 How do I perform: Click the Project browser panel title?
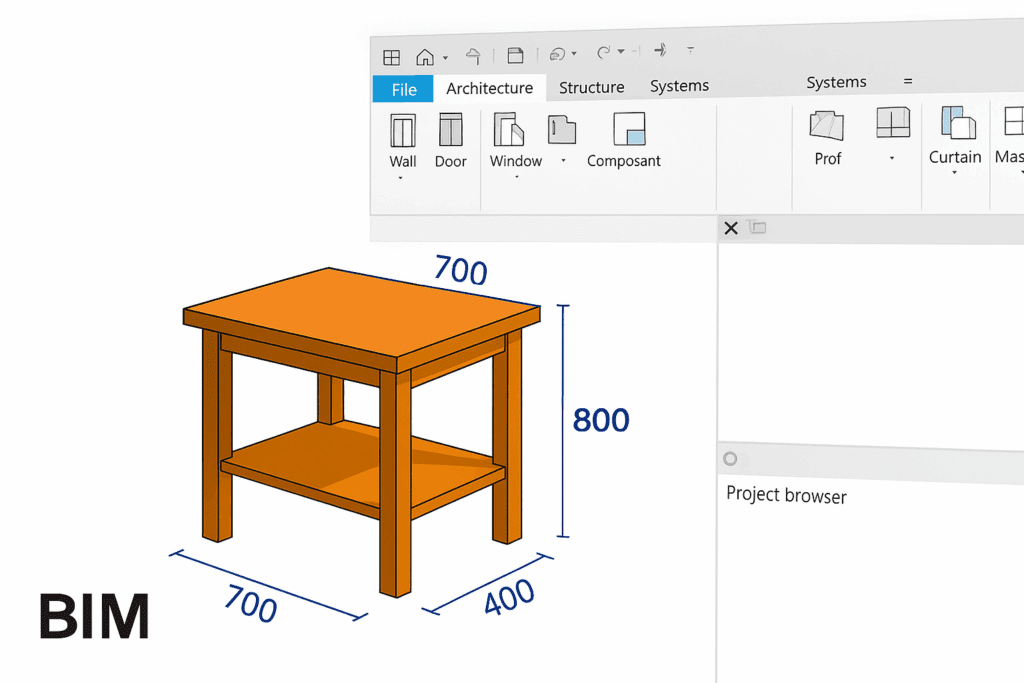coord(786,495)
